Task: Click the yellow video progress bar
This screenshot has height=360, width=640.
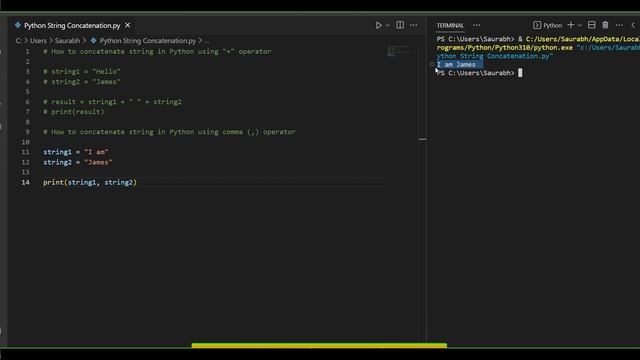Action: pyautogui.click(x=319, y=345)
